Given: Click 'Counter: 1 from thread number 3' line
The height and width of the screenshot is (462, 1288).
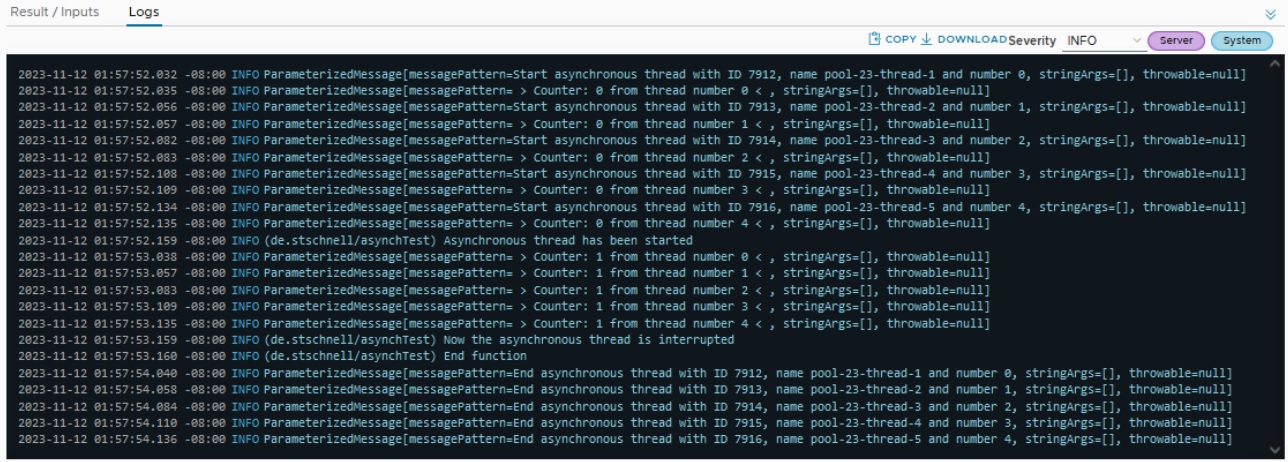Looking at the screenshot, I should 504,306.
